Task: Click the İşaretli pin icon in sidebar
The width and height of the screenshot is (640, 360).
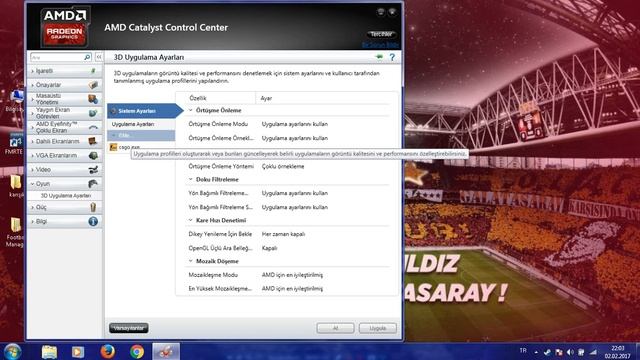Action: pos(93,71)
